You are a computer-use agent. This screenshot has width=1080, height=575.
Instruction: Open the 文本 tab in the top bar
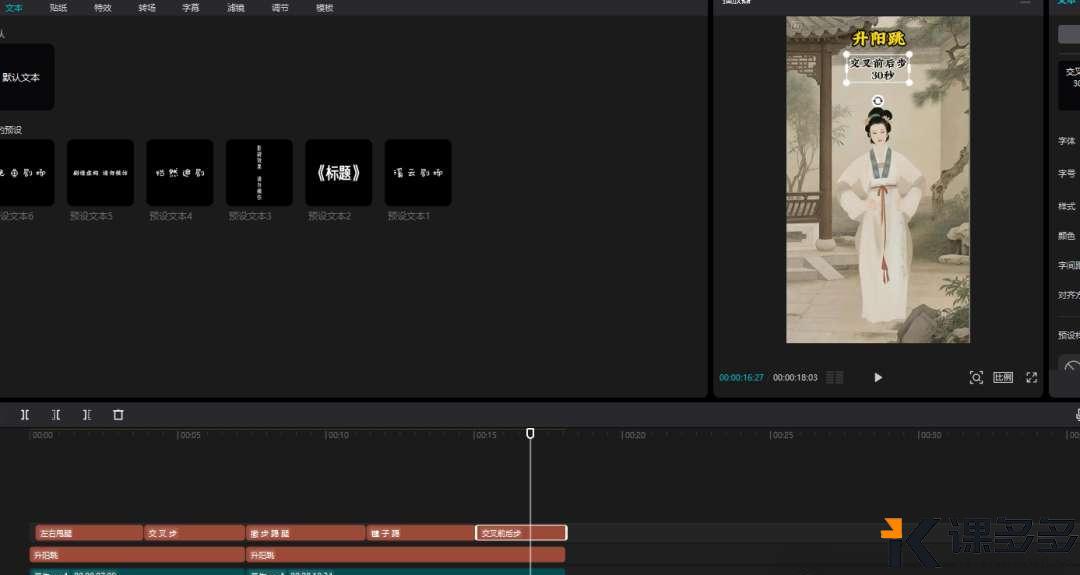(x=14, y=8)
